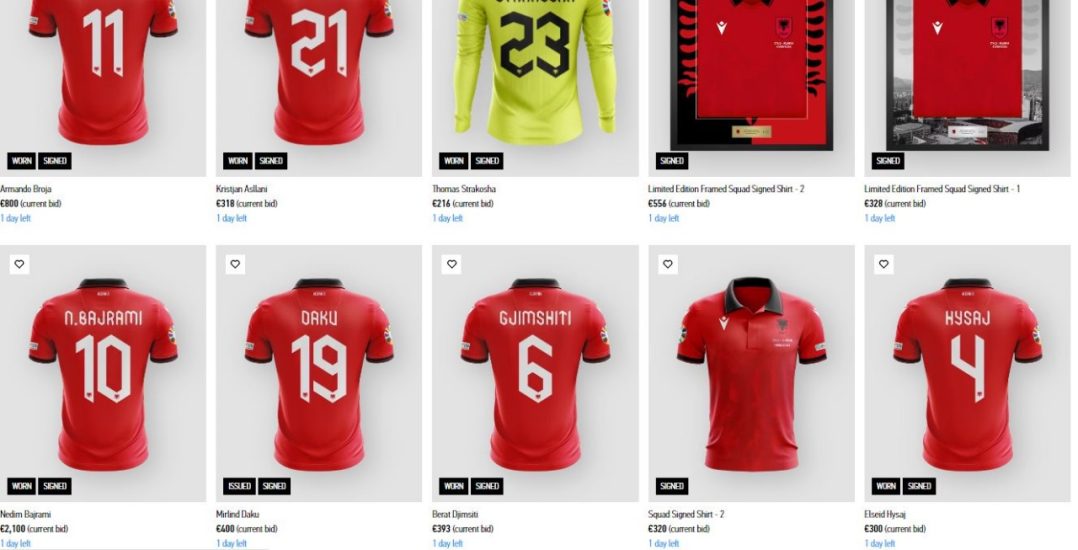Add Gjimshiti 6 shirt to favorites
This screenshot has width=1078, height=550.
[x=452, y=264]
